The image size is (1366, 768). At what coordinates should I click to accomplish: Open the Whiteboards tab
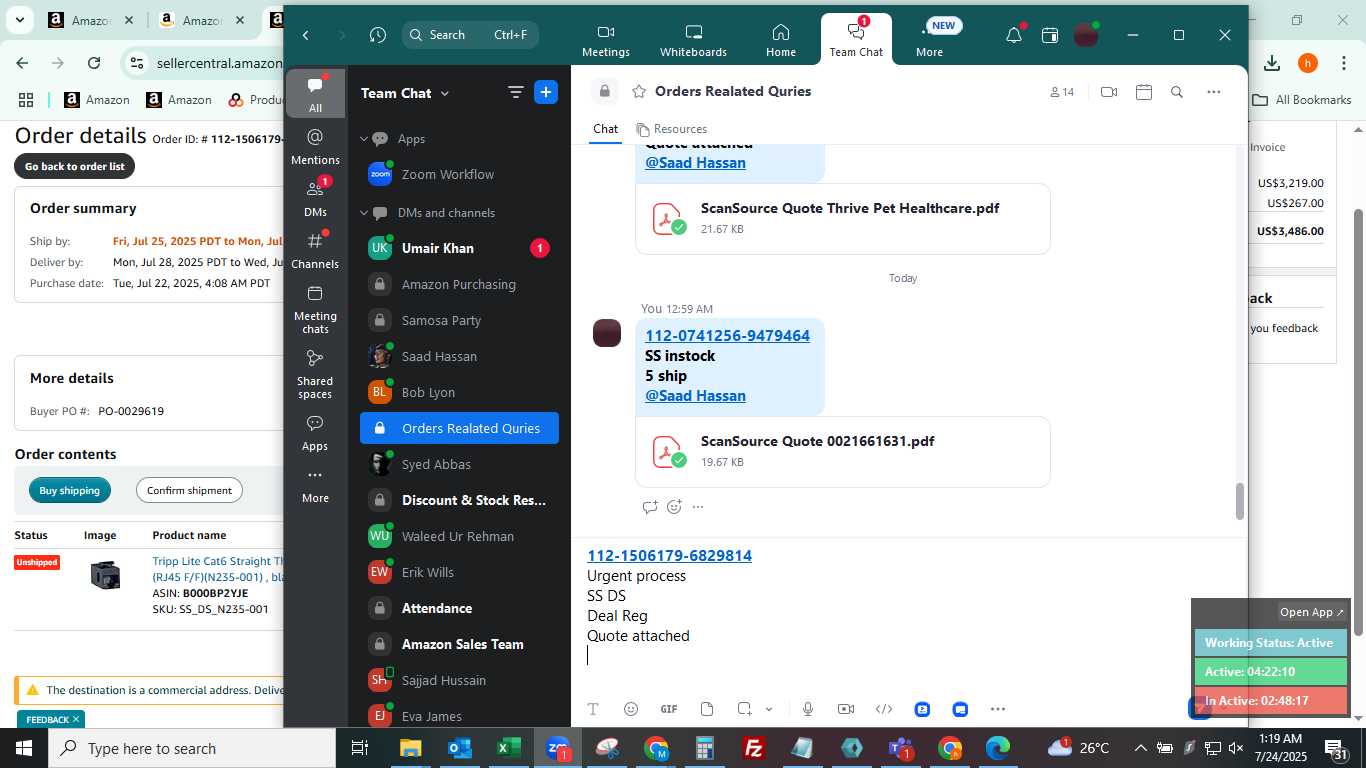pos(693,40)
